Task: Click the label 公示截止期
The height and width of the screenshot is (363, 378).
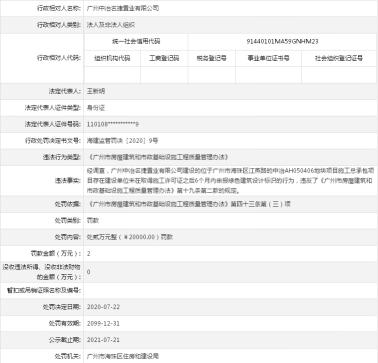Action: coord(65,340)
